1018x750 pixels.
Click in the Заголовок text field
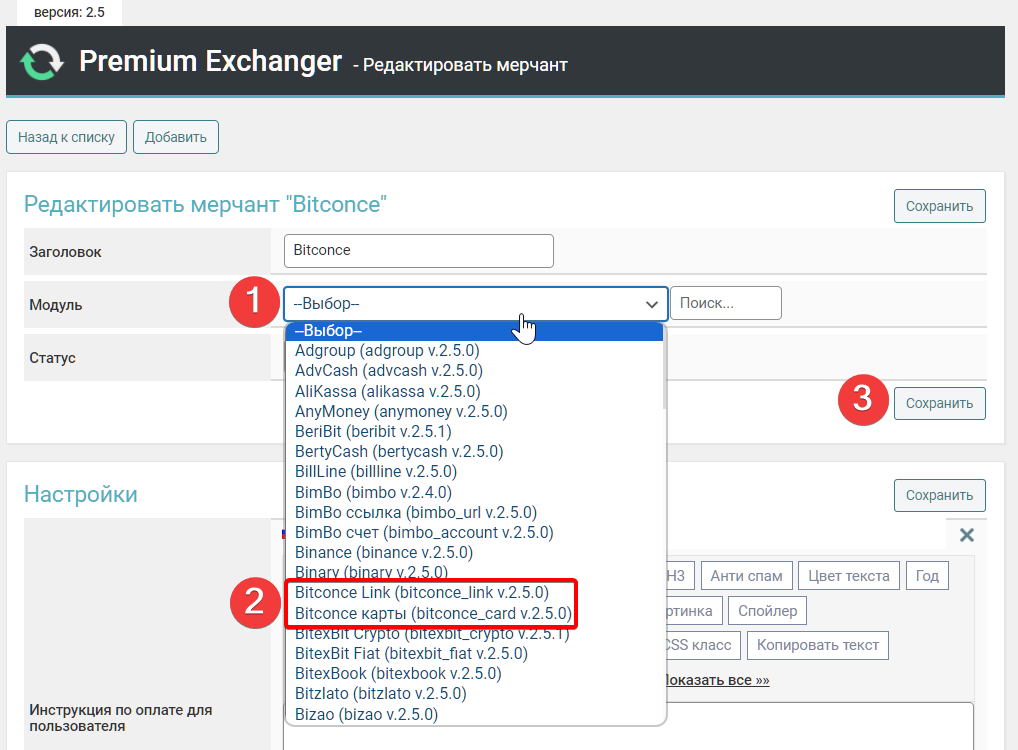pos(418,251)
